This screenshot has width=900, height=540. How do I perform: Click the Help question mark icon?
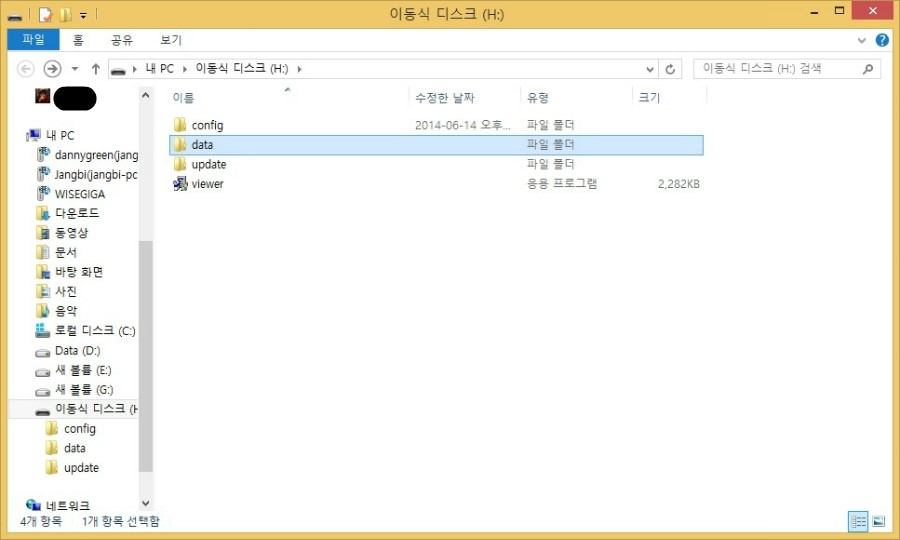(882, 40)
